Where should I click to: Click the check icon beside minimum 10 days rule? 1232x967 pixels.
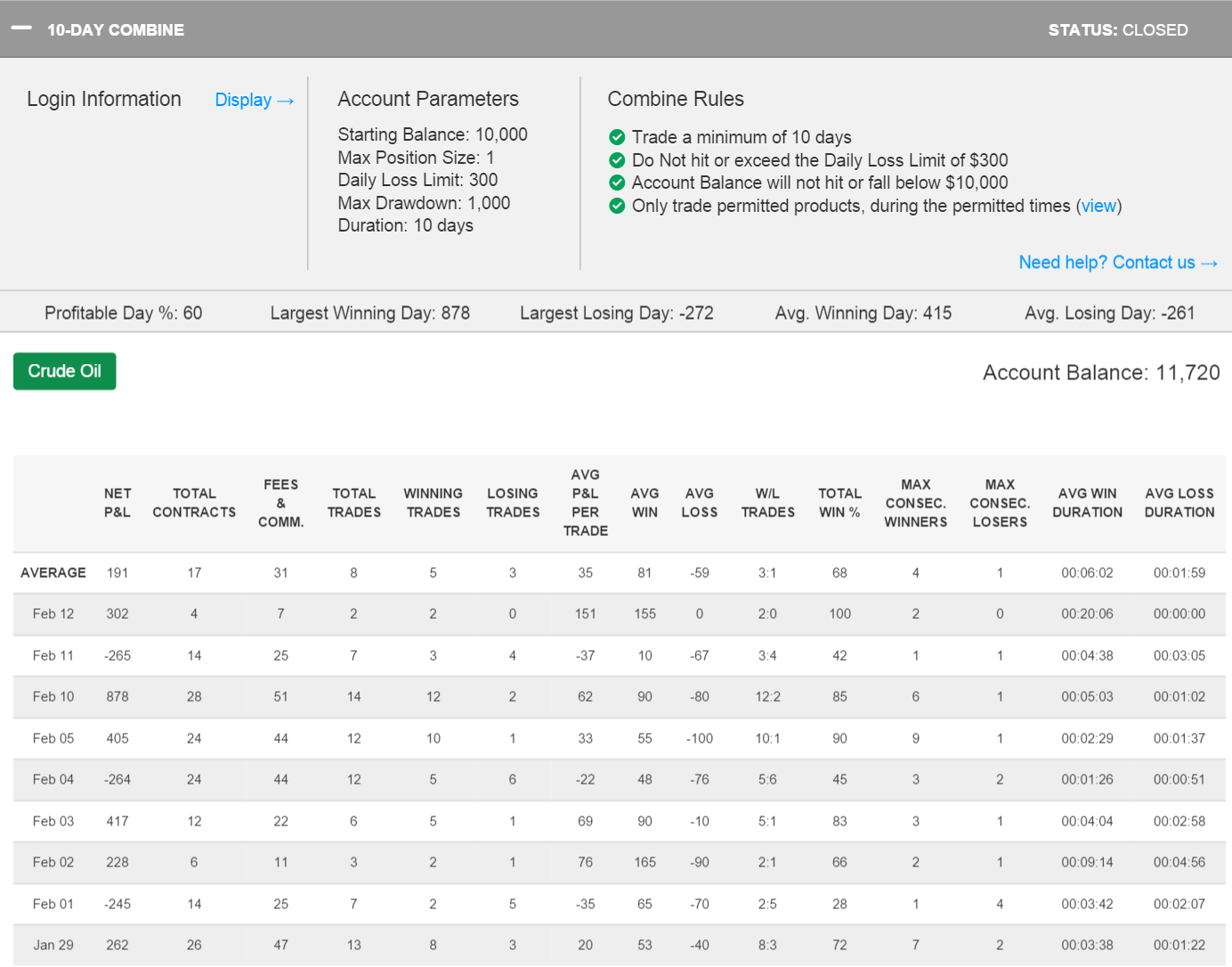coord(617,137)
